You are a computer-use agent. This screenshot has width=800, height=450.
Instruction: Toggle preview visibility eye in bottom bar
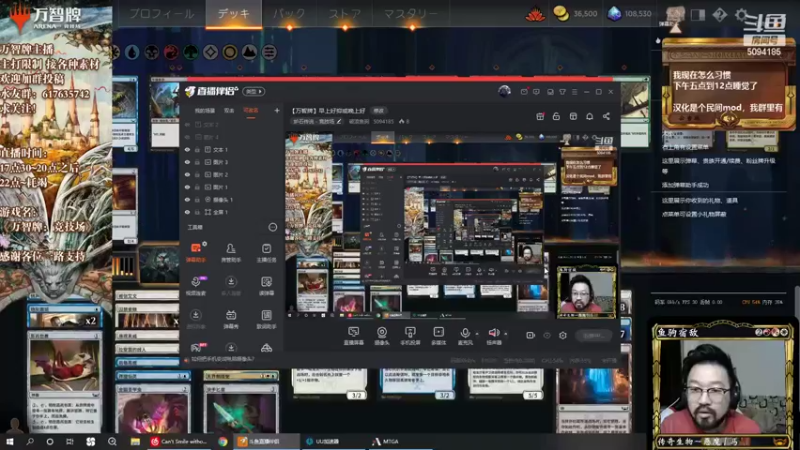pos(547,335)
